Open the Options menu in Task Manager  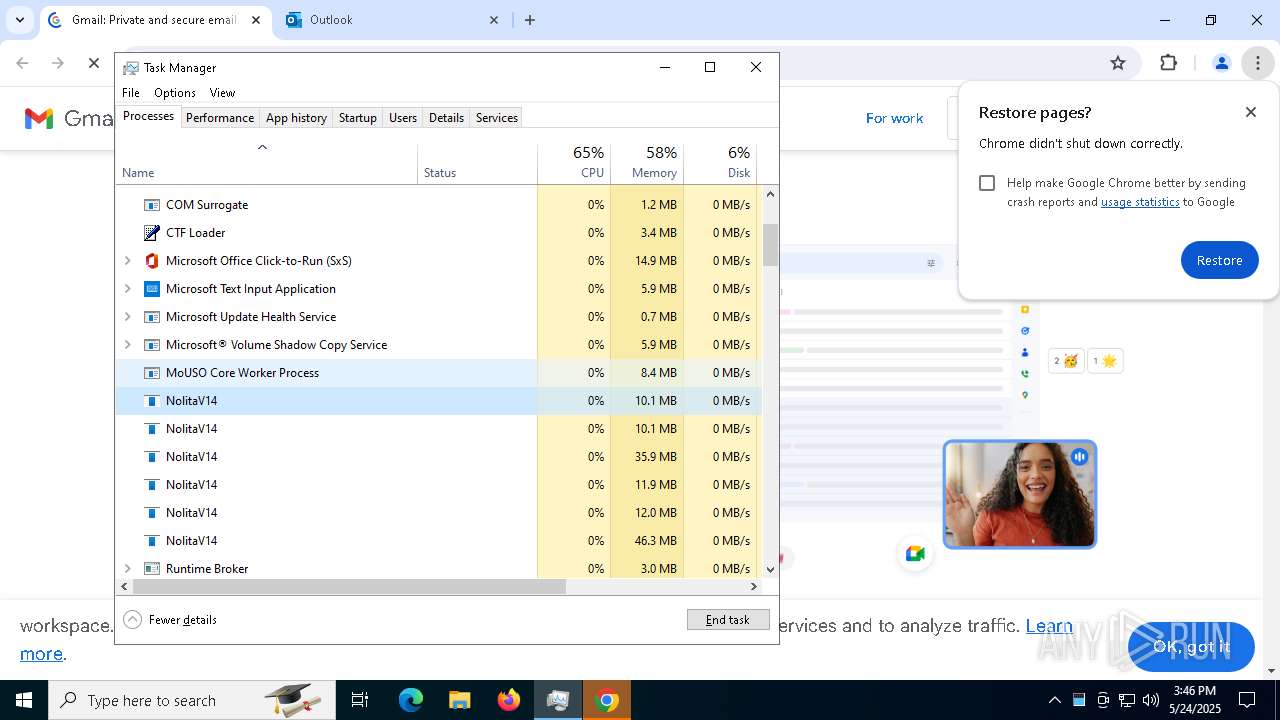[x=175, y=93]
